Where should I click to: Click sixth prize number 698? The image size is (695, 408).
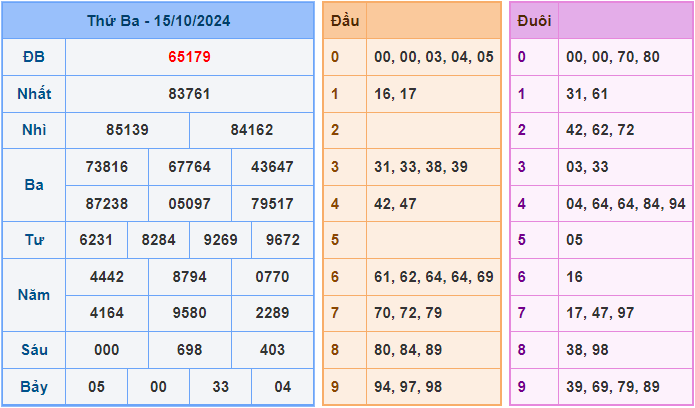coord(189,350)
